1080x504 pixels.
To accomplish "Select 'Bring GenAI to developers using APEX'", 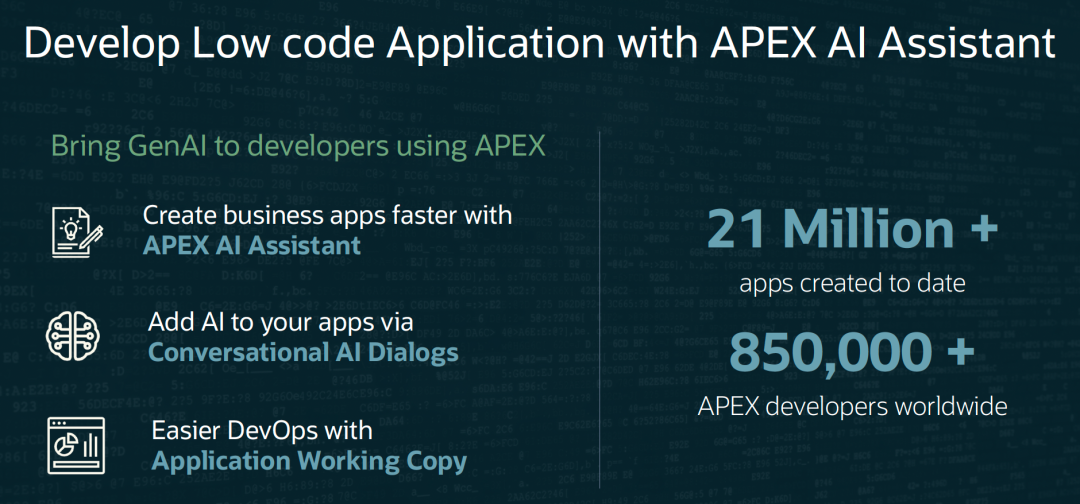I will pos(298,147).
